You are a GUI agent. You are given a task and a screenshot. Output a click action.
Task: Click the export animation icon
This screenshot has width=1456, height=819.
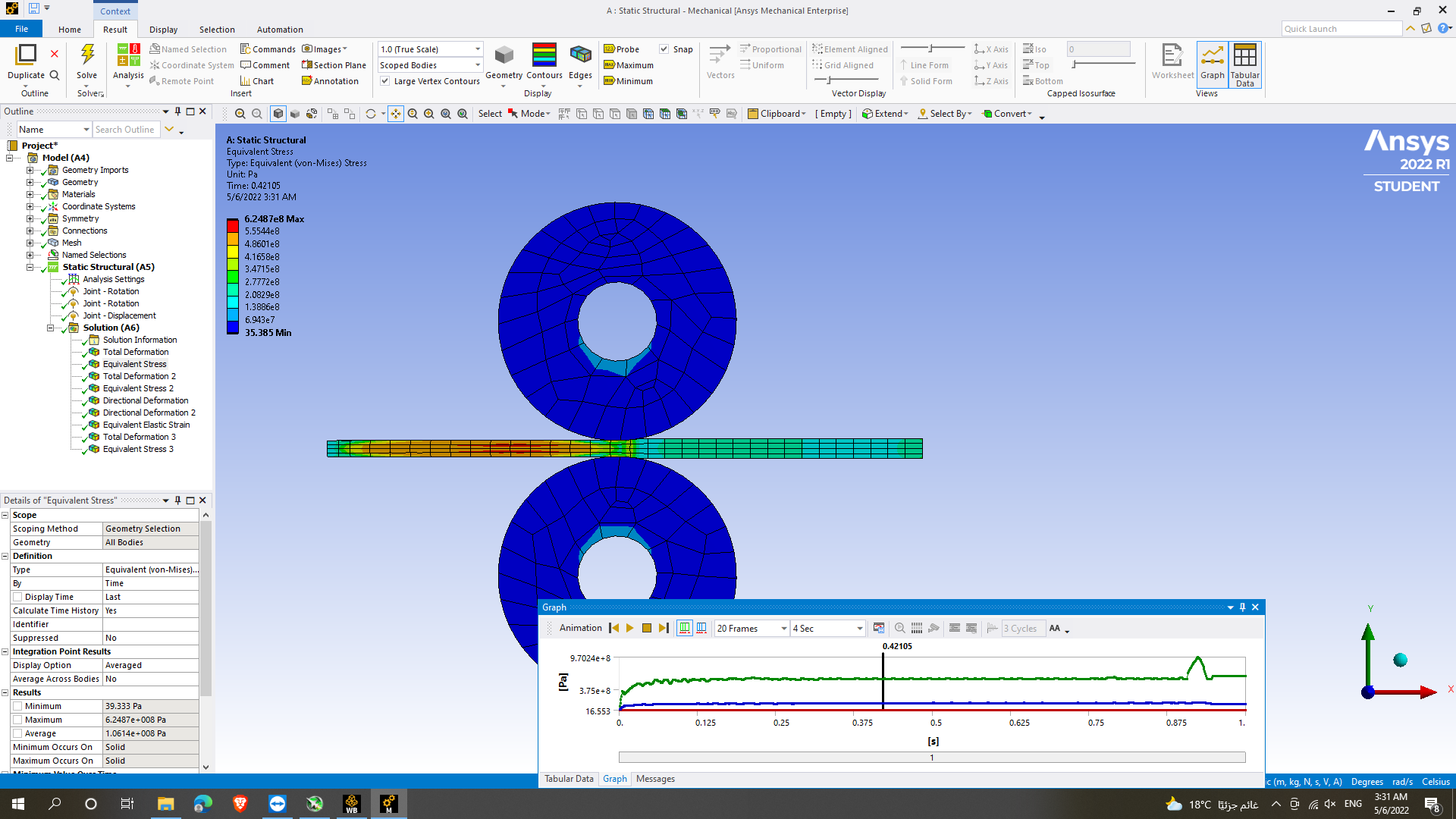(x=879, y=628)
